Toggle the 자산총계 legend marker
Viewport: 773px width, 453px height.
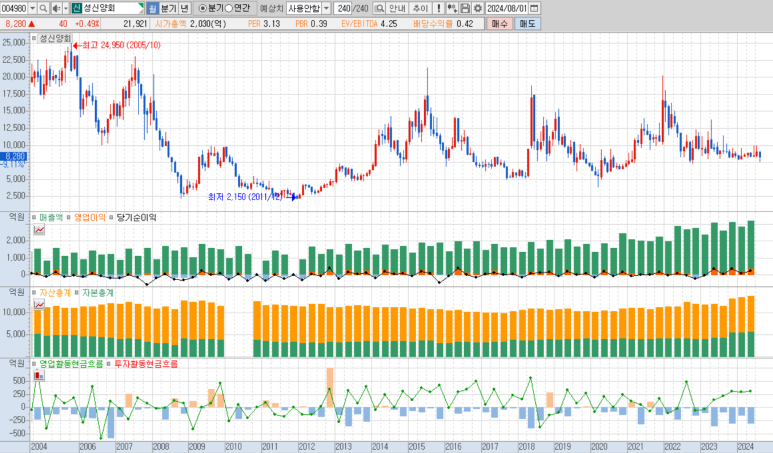(34, 292)
